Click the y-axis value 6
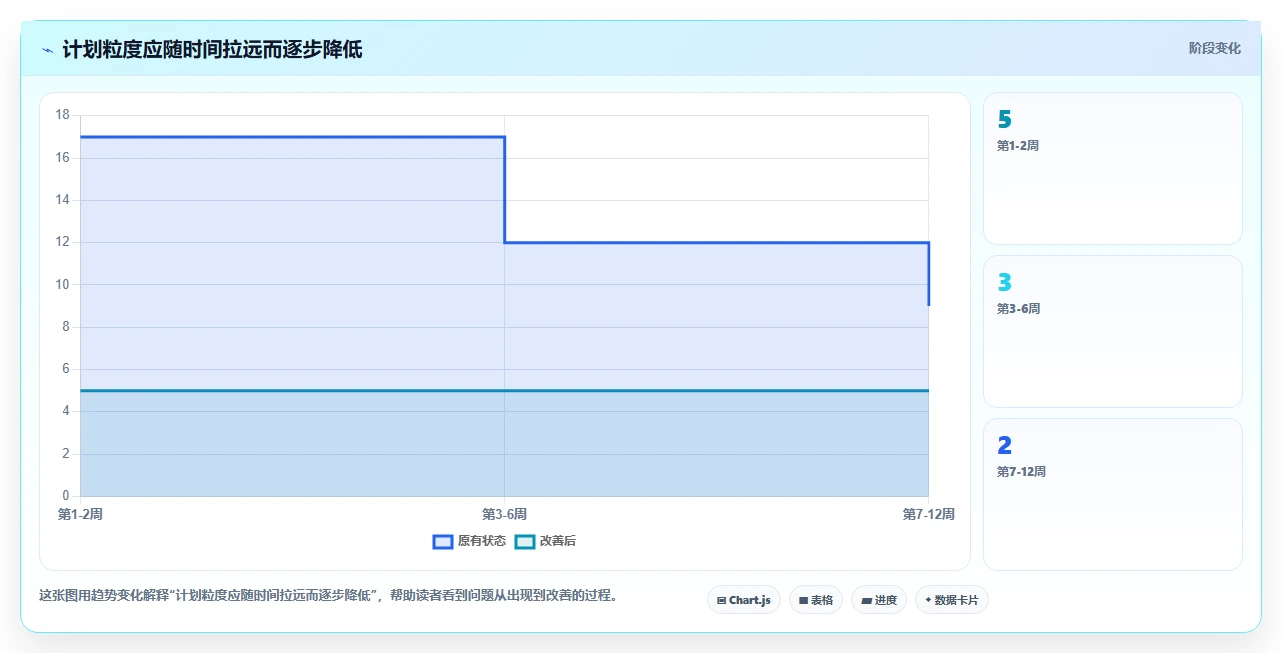 point(65,369)
